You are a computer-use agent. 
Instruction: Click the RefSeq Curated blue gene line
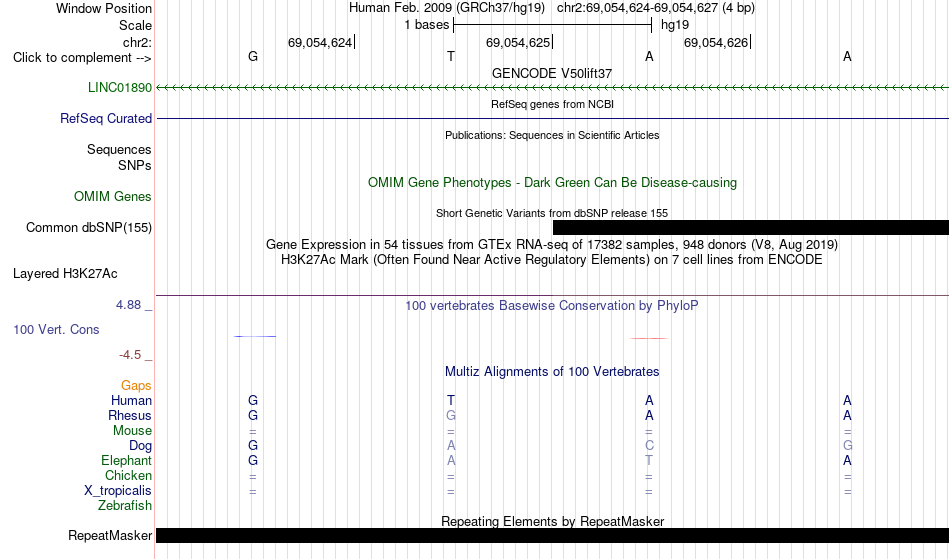tap(552, 118)
